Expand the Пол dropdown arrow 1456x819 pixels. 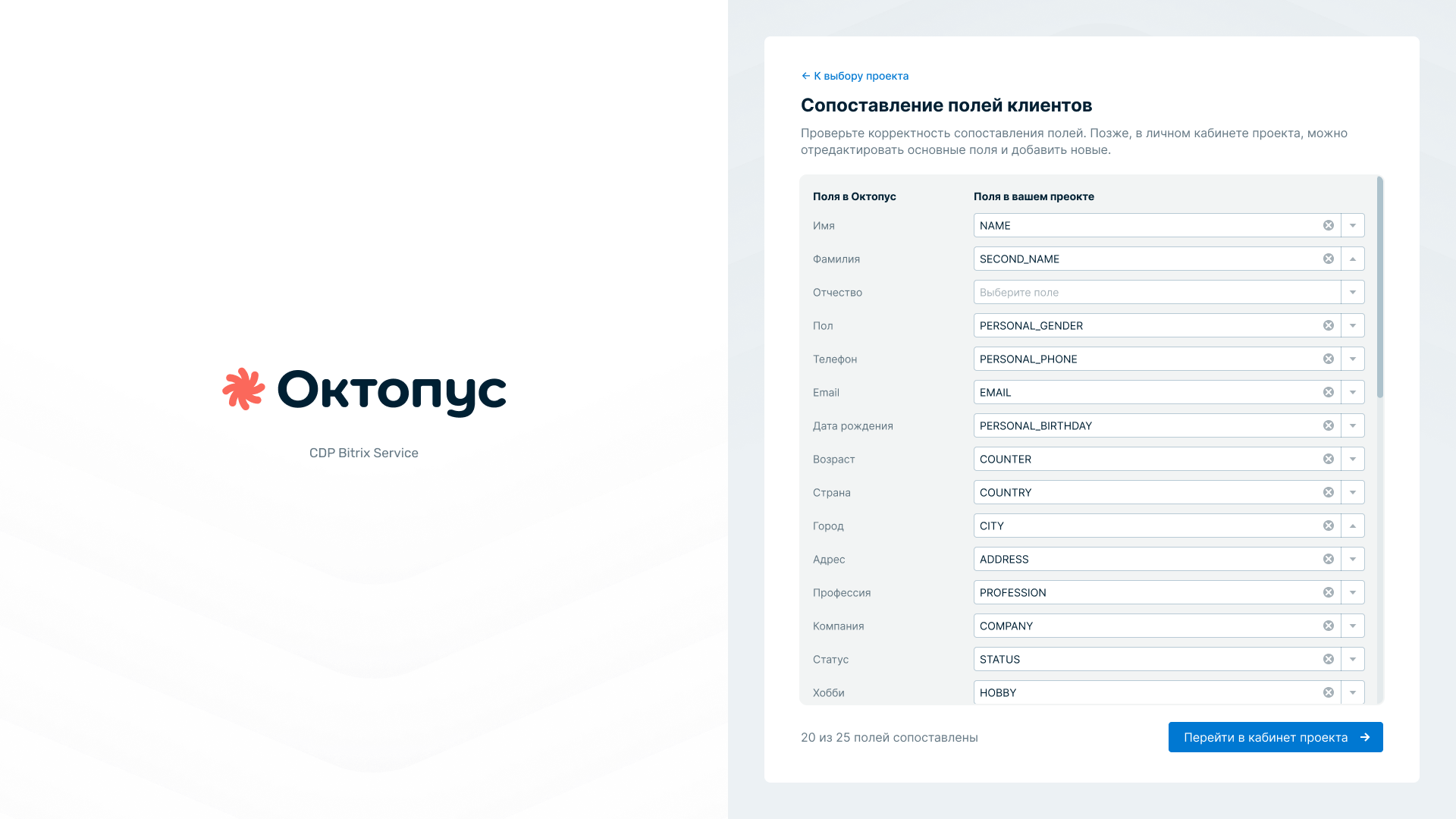(x=1353, y=325)
